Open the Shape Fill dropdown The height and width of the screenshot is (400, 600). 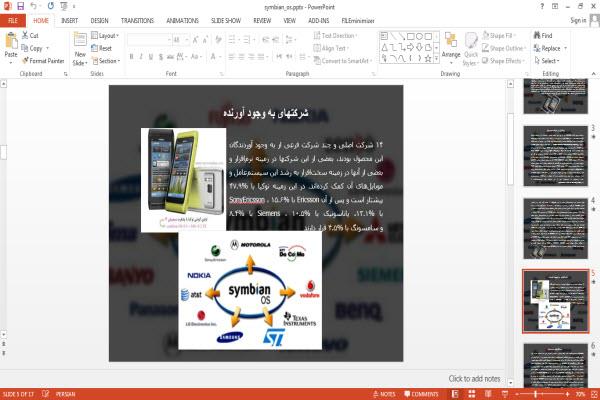coord(499,36)
